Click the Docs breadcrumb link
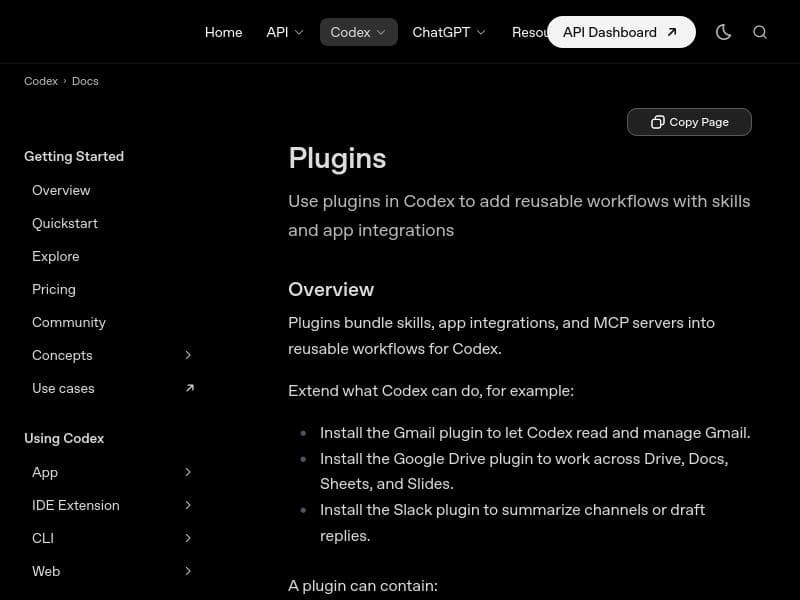800x600 pixels. point(85,81)
